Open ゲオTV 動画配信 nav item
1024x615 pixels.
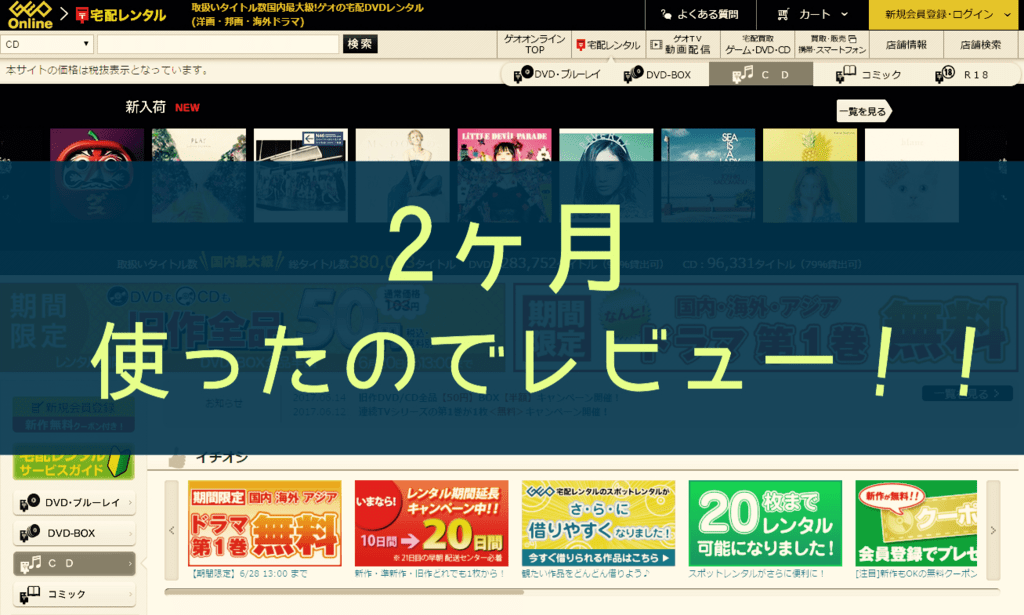pos(683,44)
